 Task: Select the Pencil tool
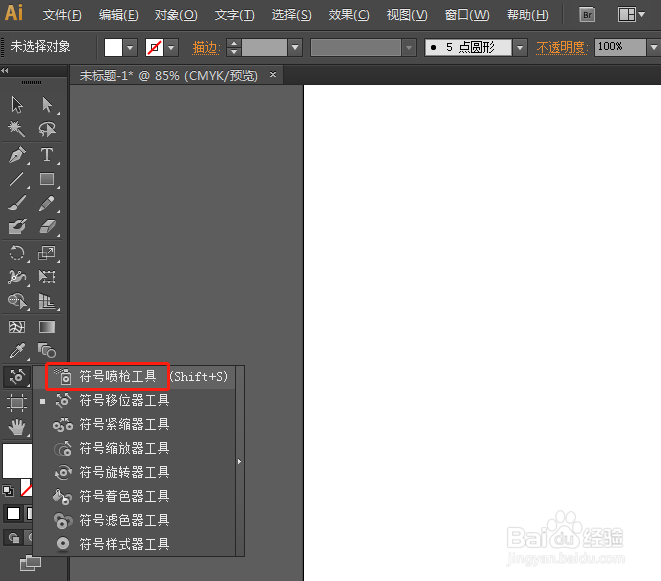click(47, 203)
